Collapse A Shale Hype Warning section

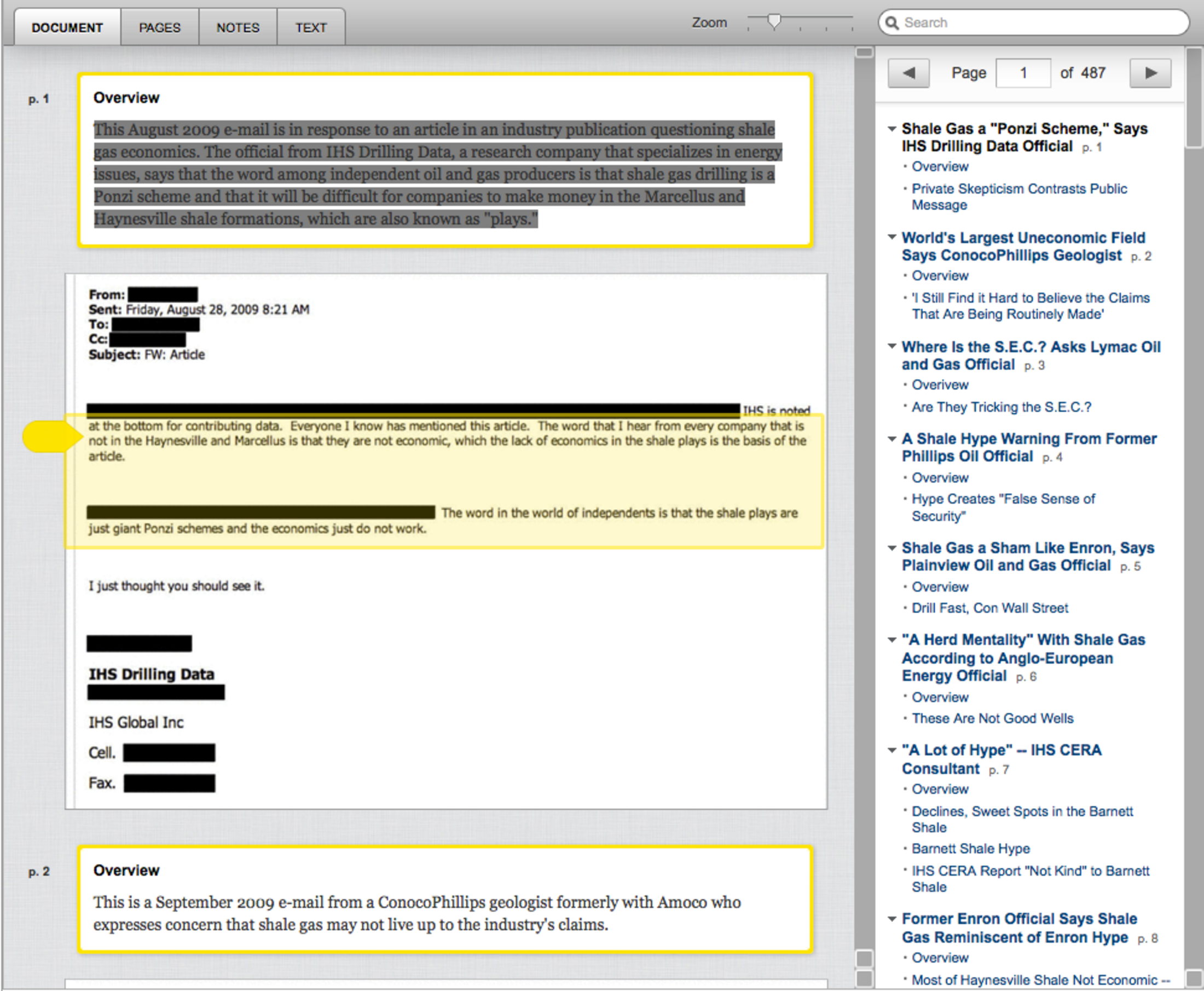[892, 439]
